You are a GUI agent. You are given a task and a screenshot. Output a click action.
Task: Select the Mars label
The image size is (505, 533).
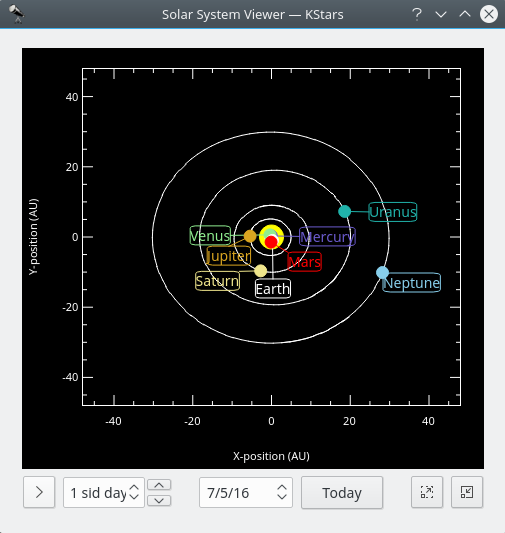tap(304, 262)
